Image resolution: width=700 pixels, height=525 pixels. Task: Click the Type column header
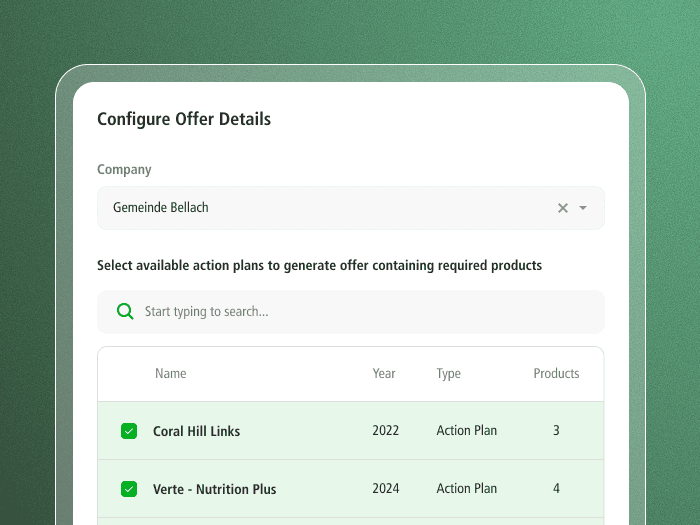[x=448, y=374]
